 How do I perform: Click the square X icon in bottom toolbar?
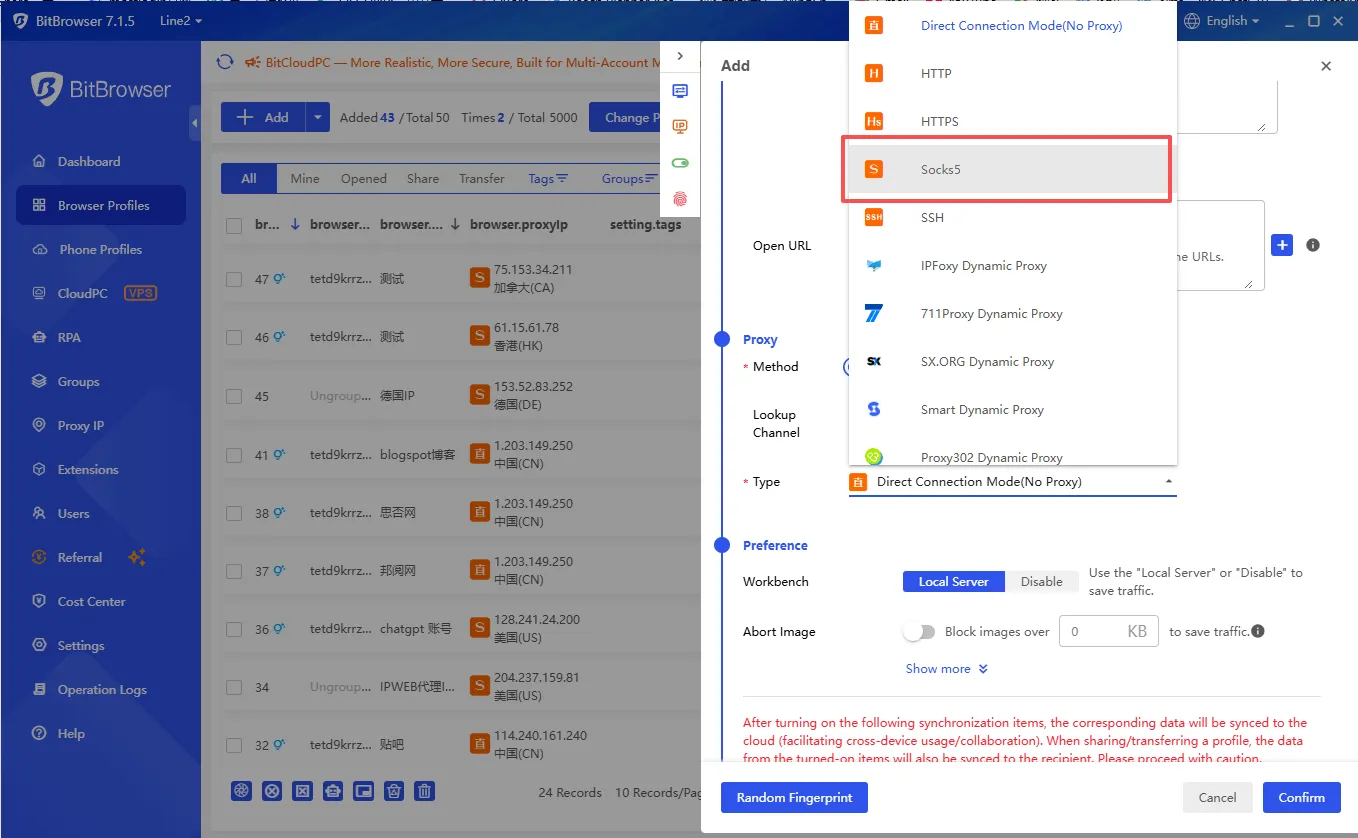[302, 791]
